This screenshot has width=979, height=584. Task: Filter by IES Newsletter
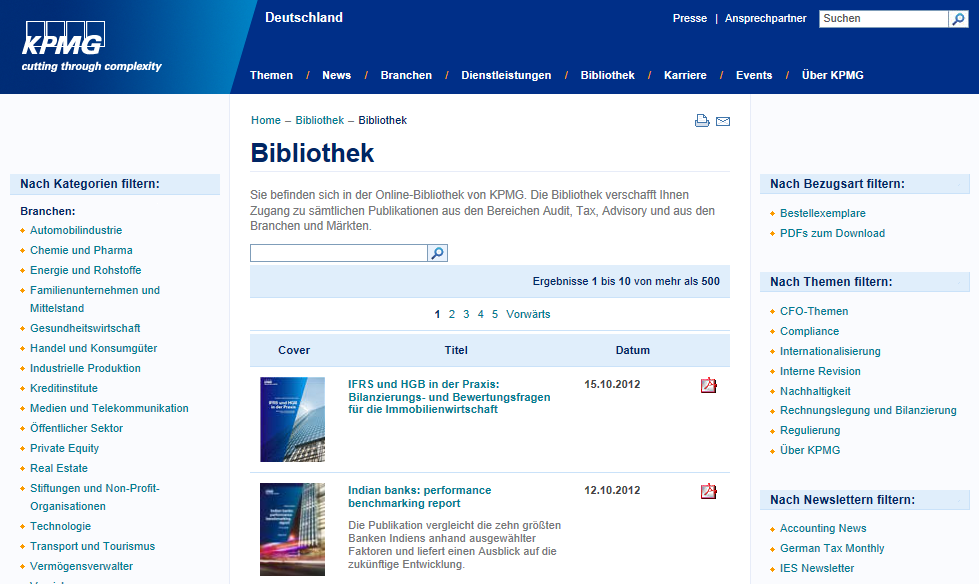pos(817,568)
